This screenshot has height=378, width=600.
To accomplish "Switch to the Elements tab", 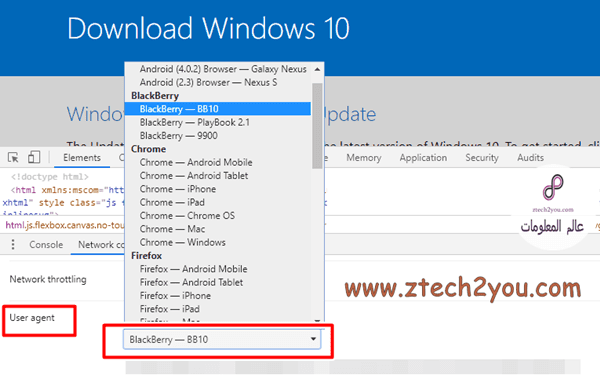I will (82, 158).
